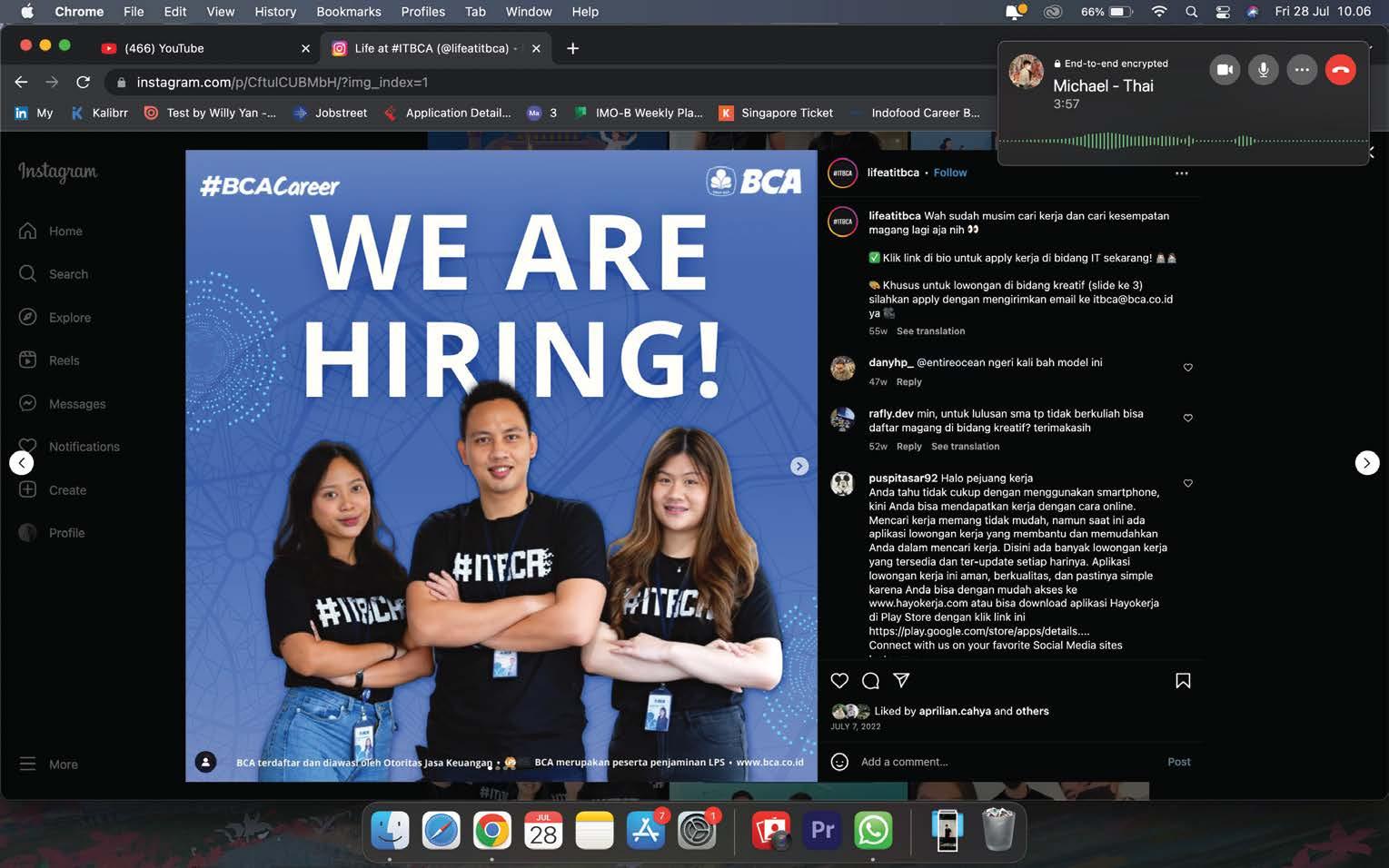Toggle camera in the Michael - Thai call

(x=1225, y=70)
